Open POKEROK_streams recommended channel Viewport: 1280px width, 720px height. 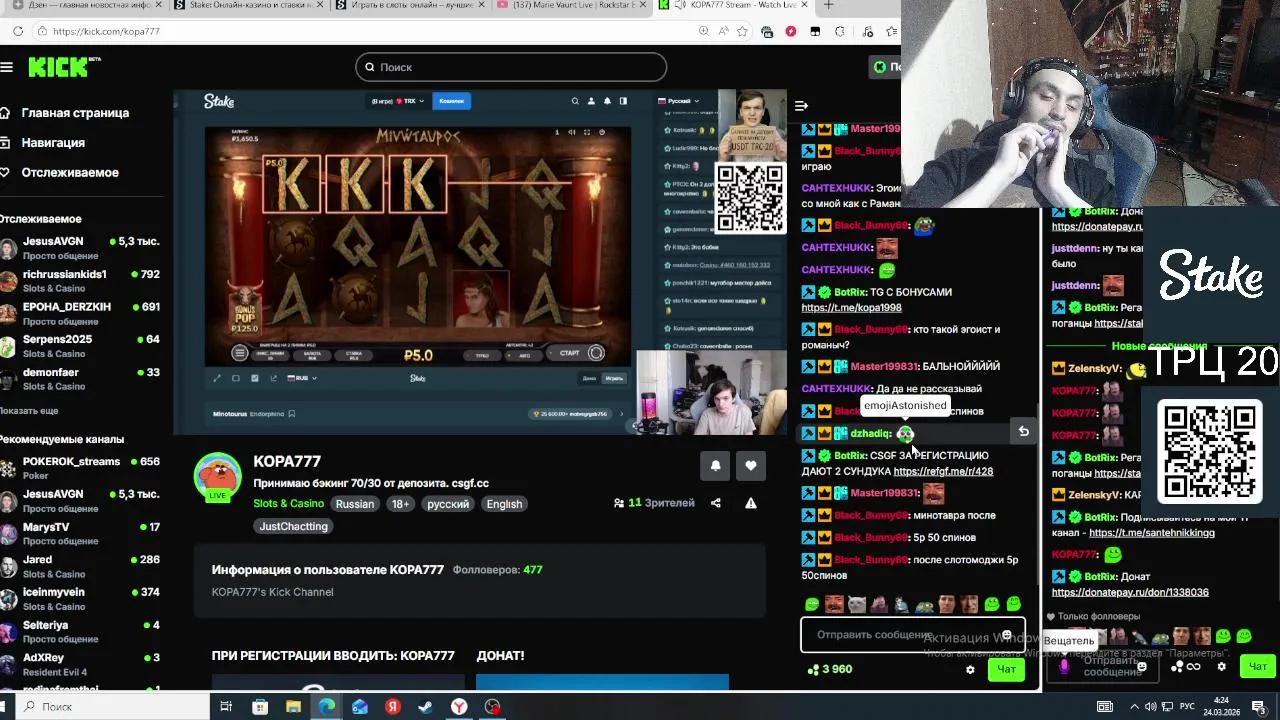pyautogui.click(x=80, y=467)
